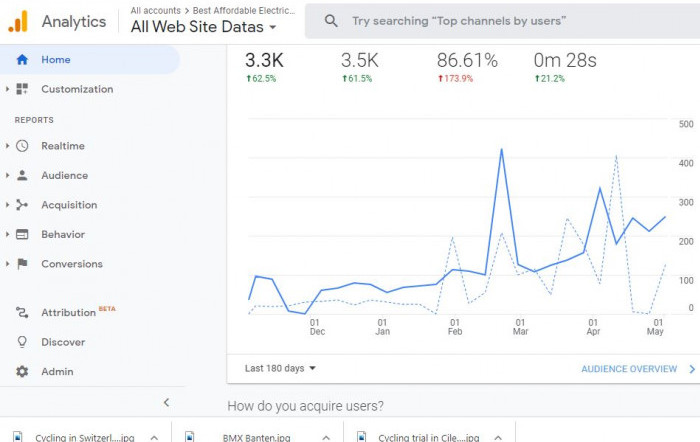Open the Acquisition reports icon
This screenshot has width=700, height=442.
22,205
